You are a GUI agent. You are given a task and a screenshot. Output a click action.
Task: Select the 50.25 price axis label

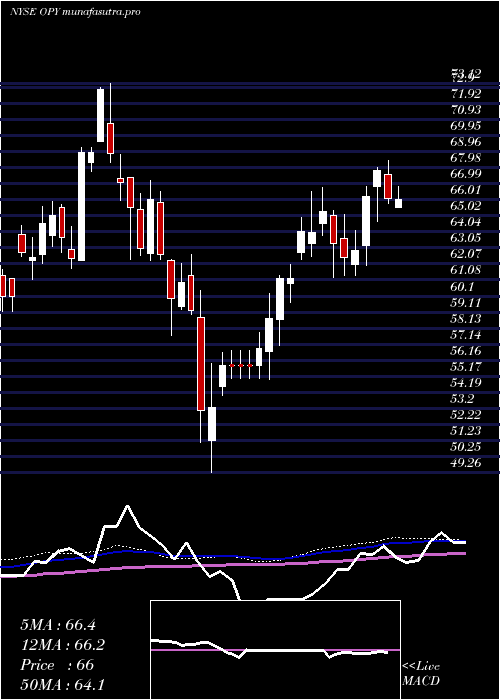pyautogui.click(x=466, y=447)
